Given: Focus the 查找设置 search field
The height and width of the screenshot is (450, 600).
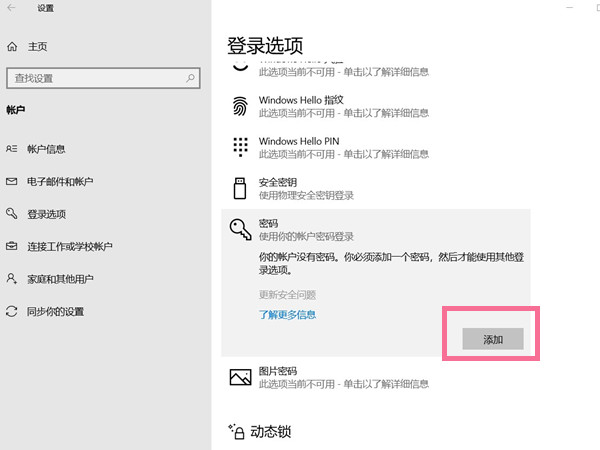Looking at the screenshot, I should (x=95, y=78).
